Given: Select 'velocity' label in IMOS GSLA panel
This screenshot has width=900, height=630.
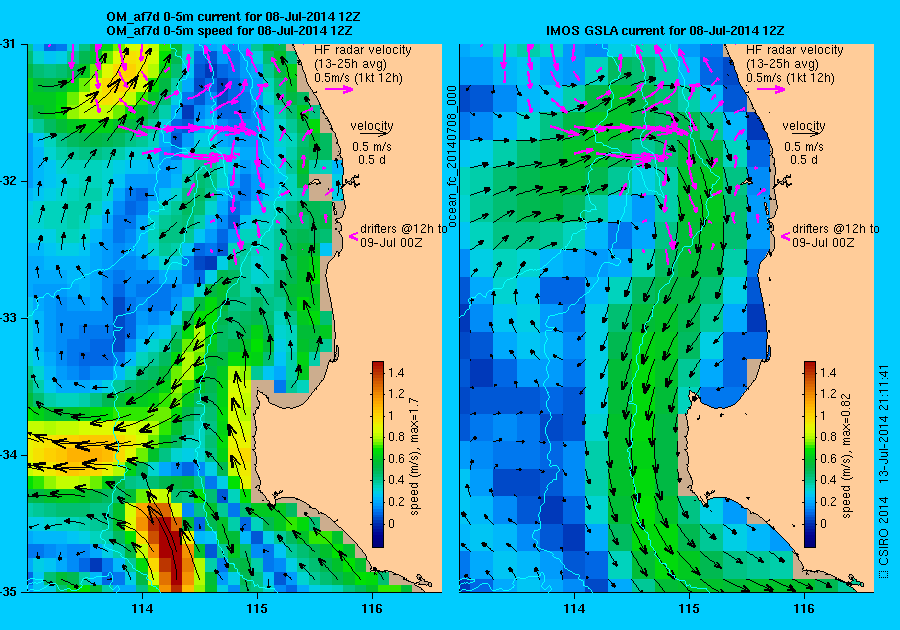Looking at the screenshot, I should 804,125.
